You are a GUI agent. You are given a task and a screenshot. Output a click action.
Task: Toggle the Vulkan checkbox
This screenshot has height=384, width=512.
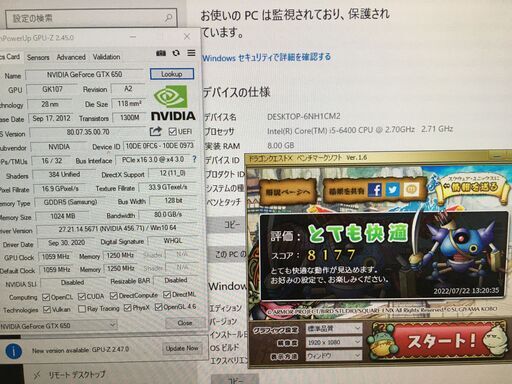[47, 310]
